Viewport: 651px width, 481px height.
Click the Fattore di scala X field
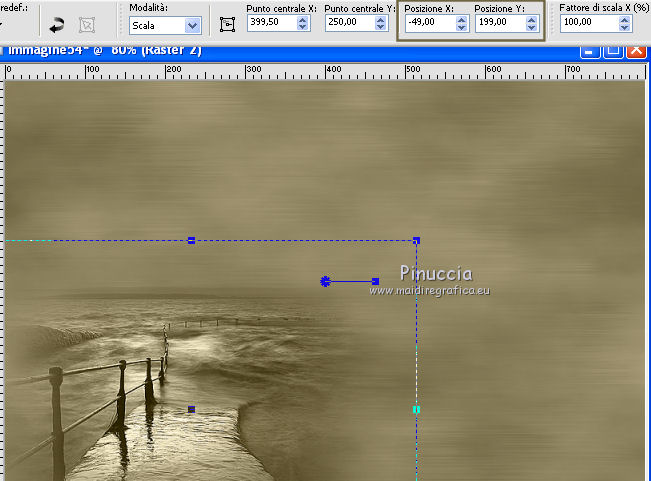pyautogui.click(x=590, y=23)
